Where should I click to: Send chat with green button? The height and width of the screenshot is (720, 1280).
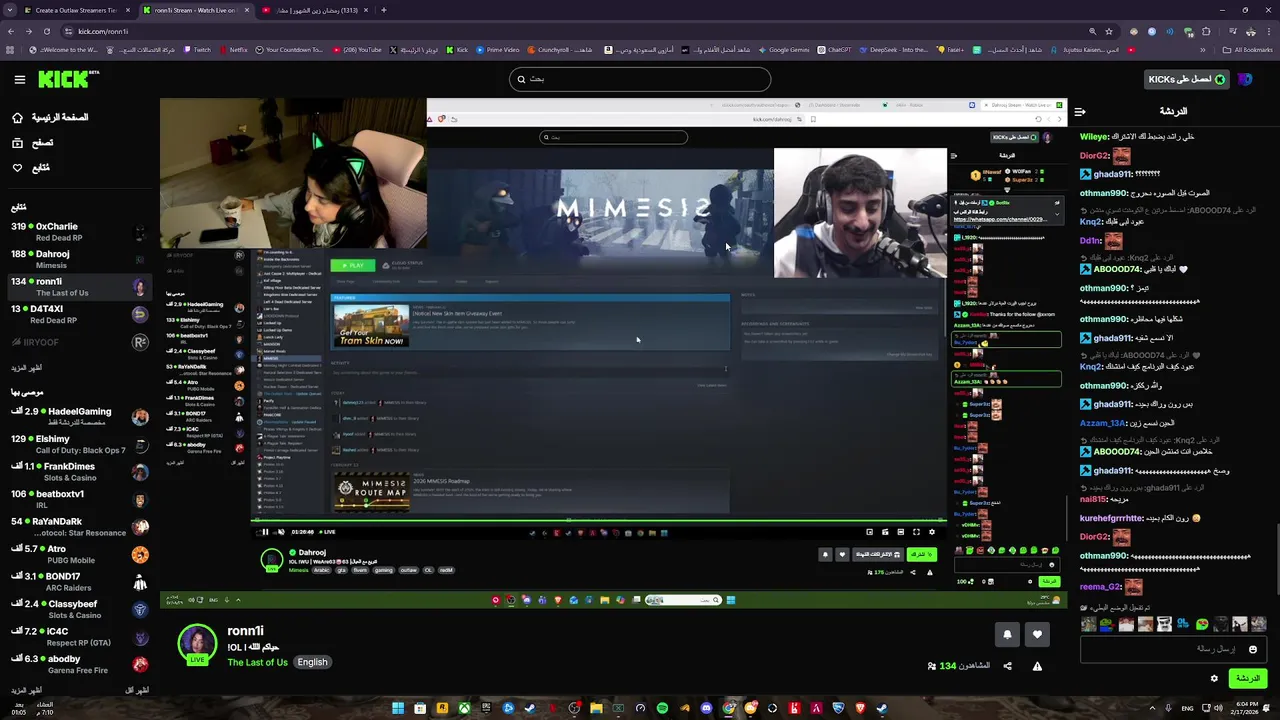(1248, 678)
